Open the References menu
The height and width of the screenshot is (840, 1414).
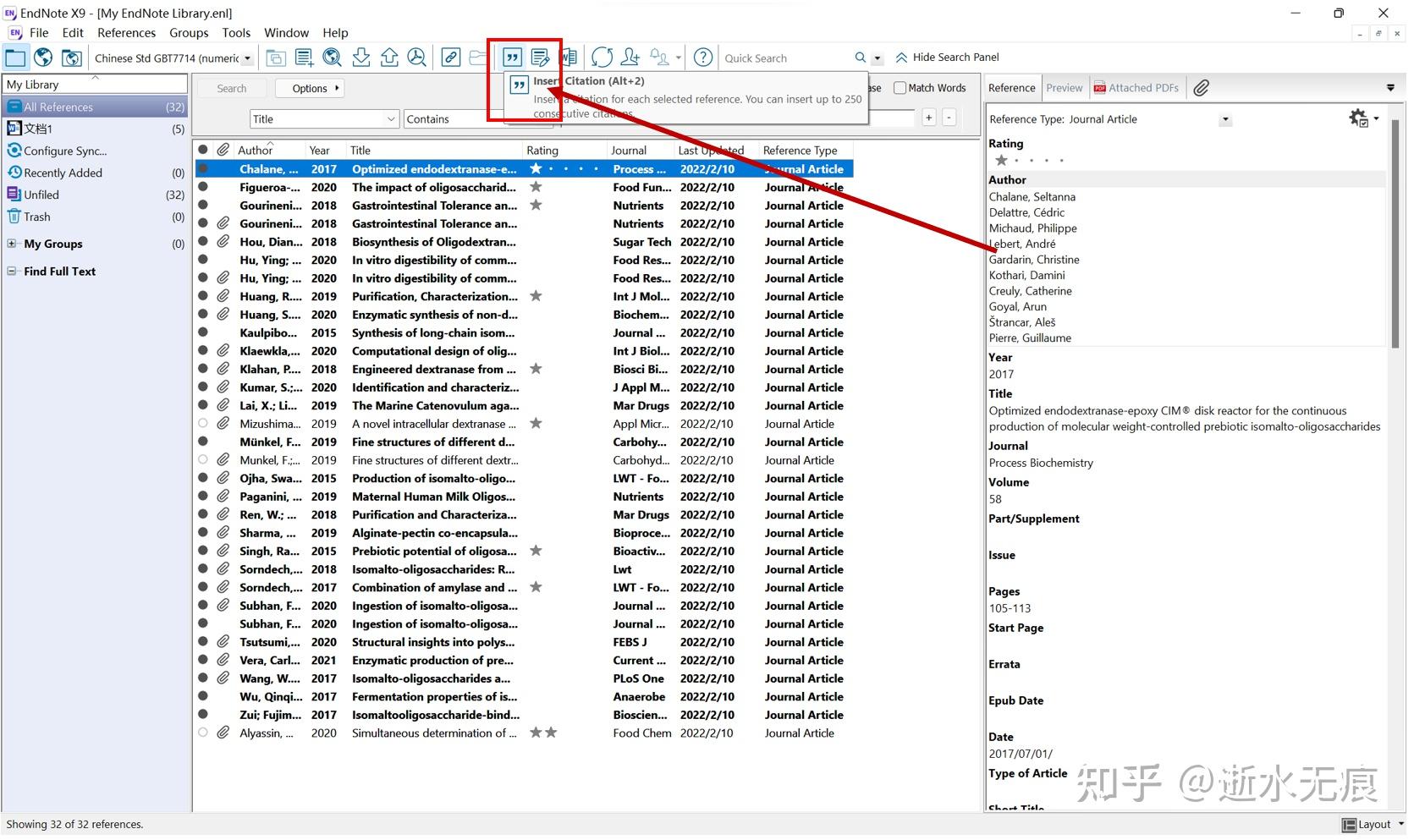pyautogui.click(x=126, y=33)
